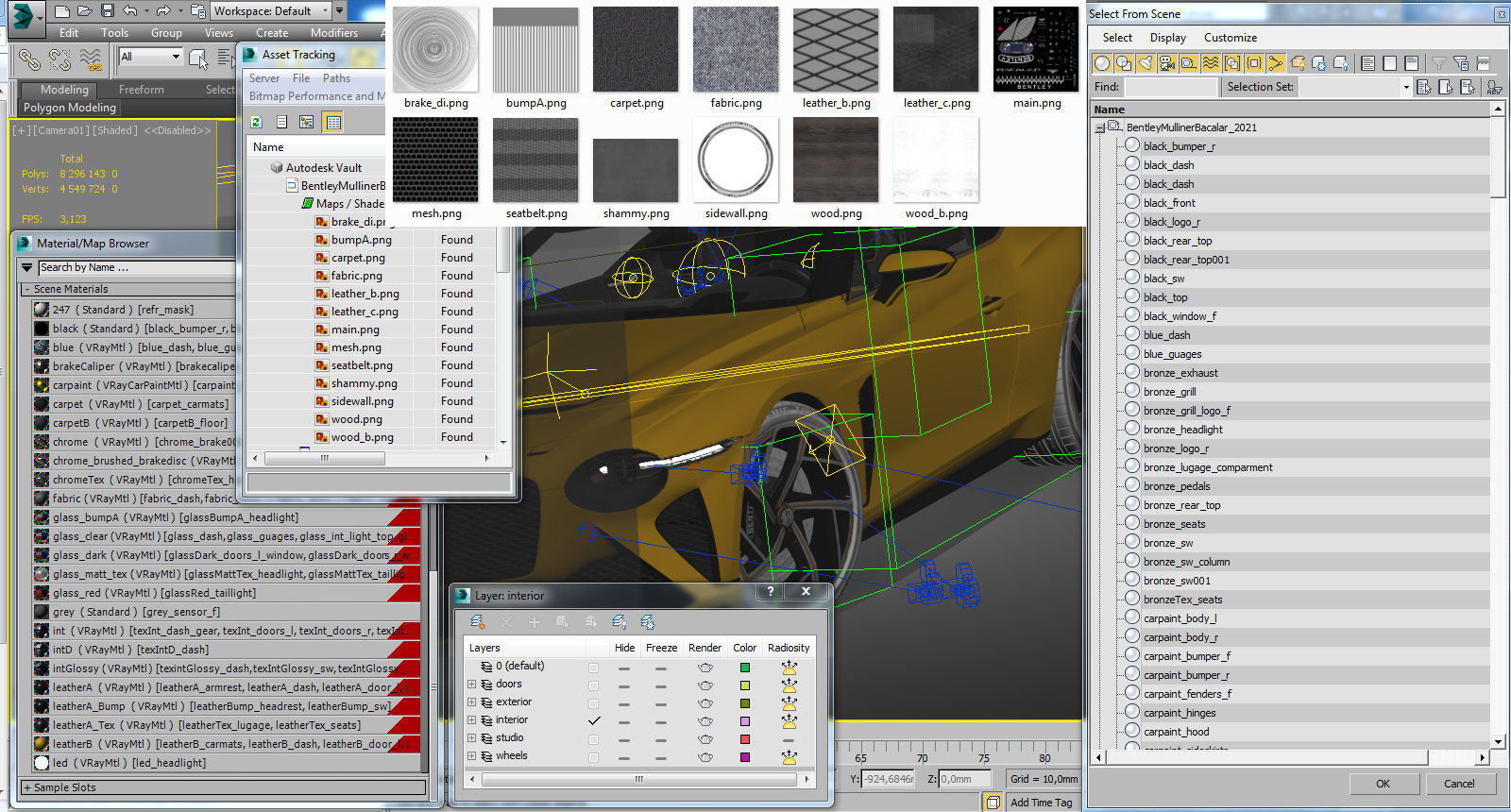This screenshot has width=1511, height=812.
Task: Toggle Display Bone Objects filter in Select From Scene
Action: 1276,63
